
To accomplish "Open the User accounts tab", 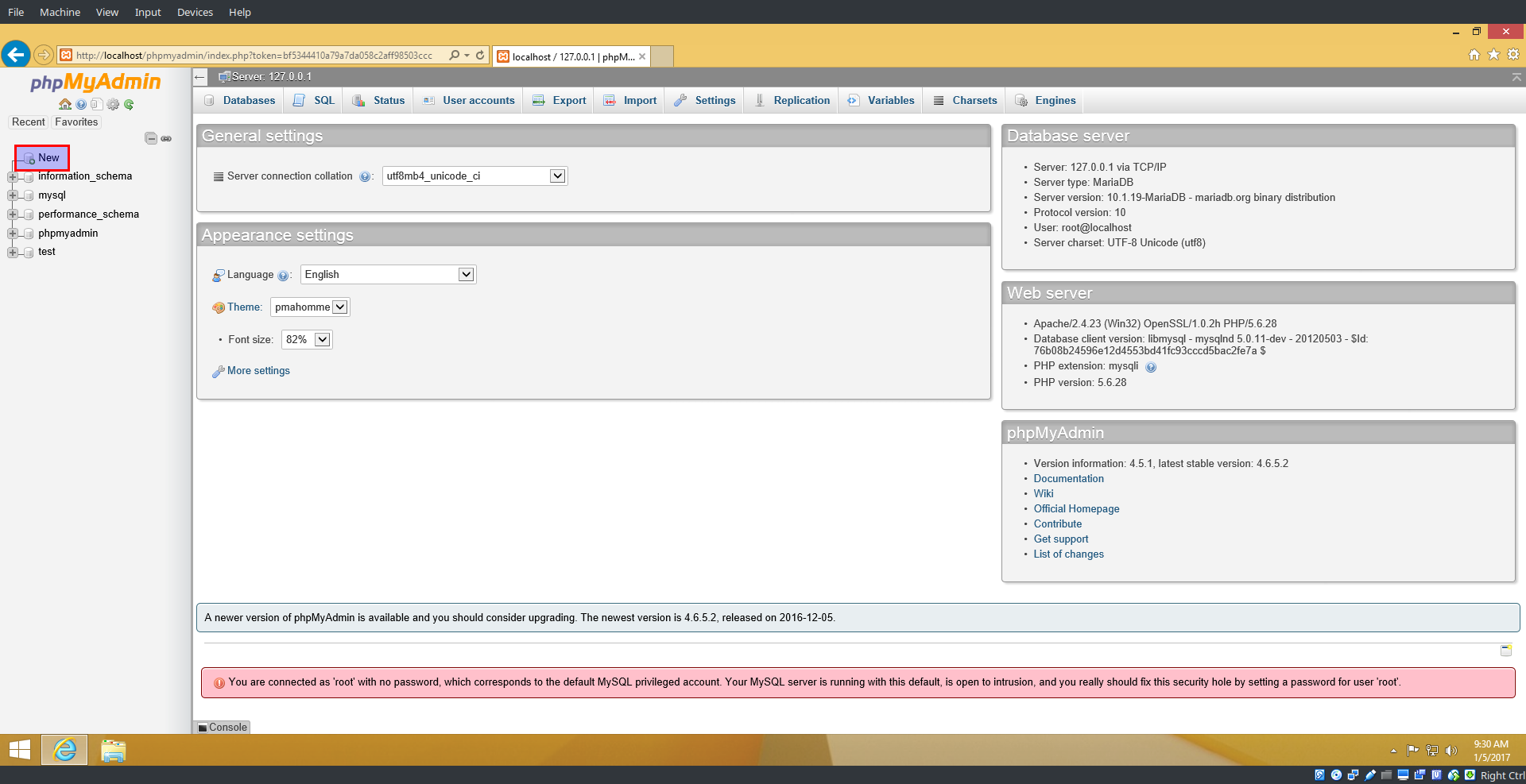I will point(468,100).
